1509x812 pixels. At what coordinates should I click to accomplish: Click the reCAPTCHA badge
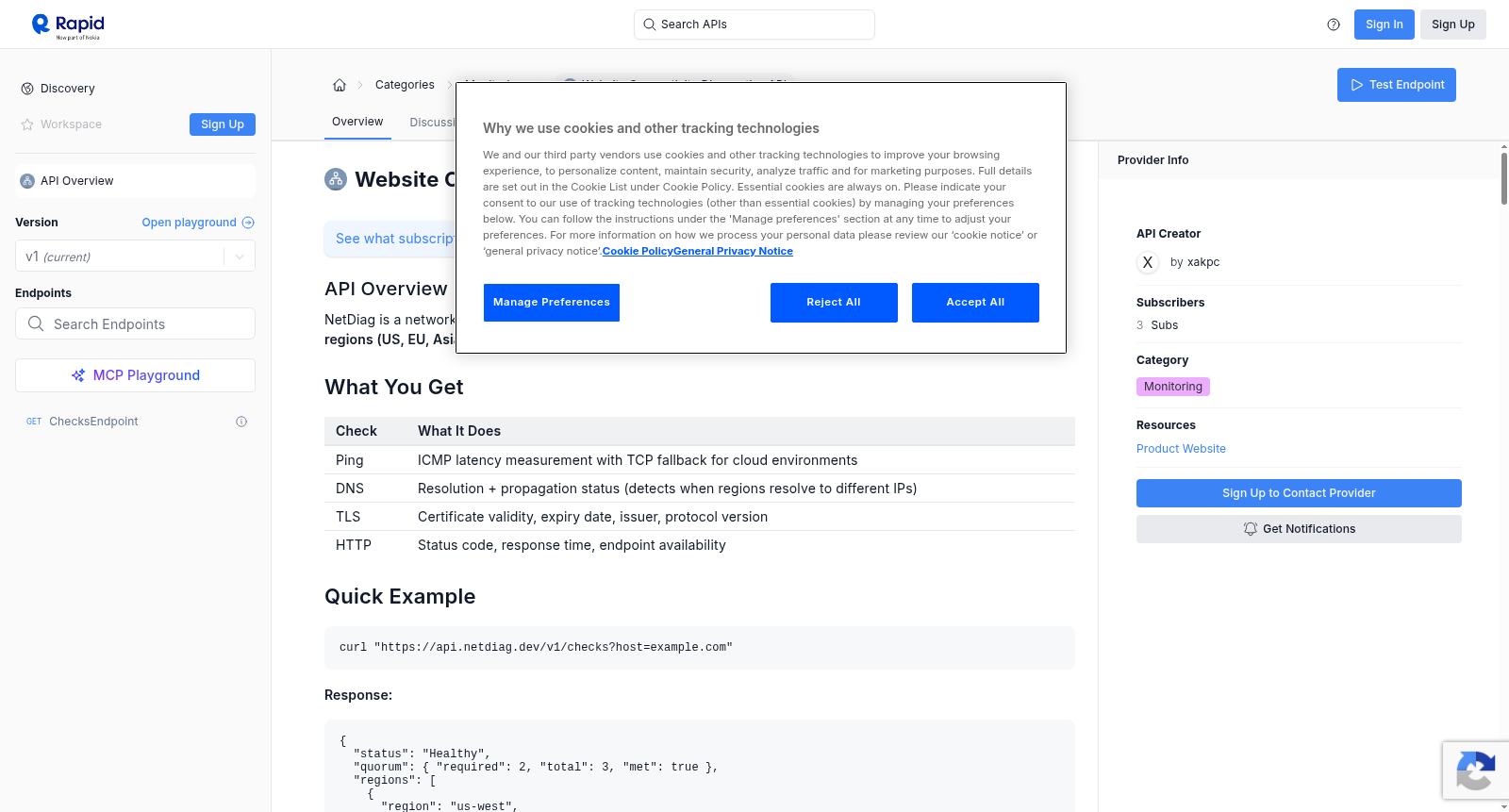(1476, 771)
